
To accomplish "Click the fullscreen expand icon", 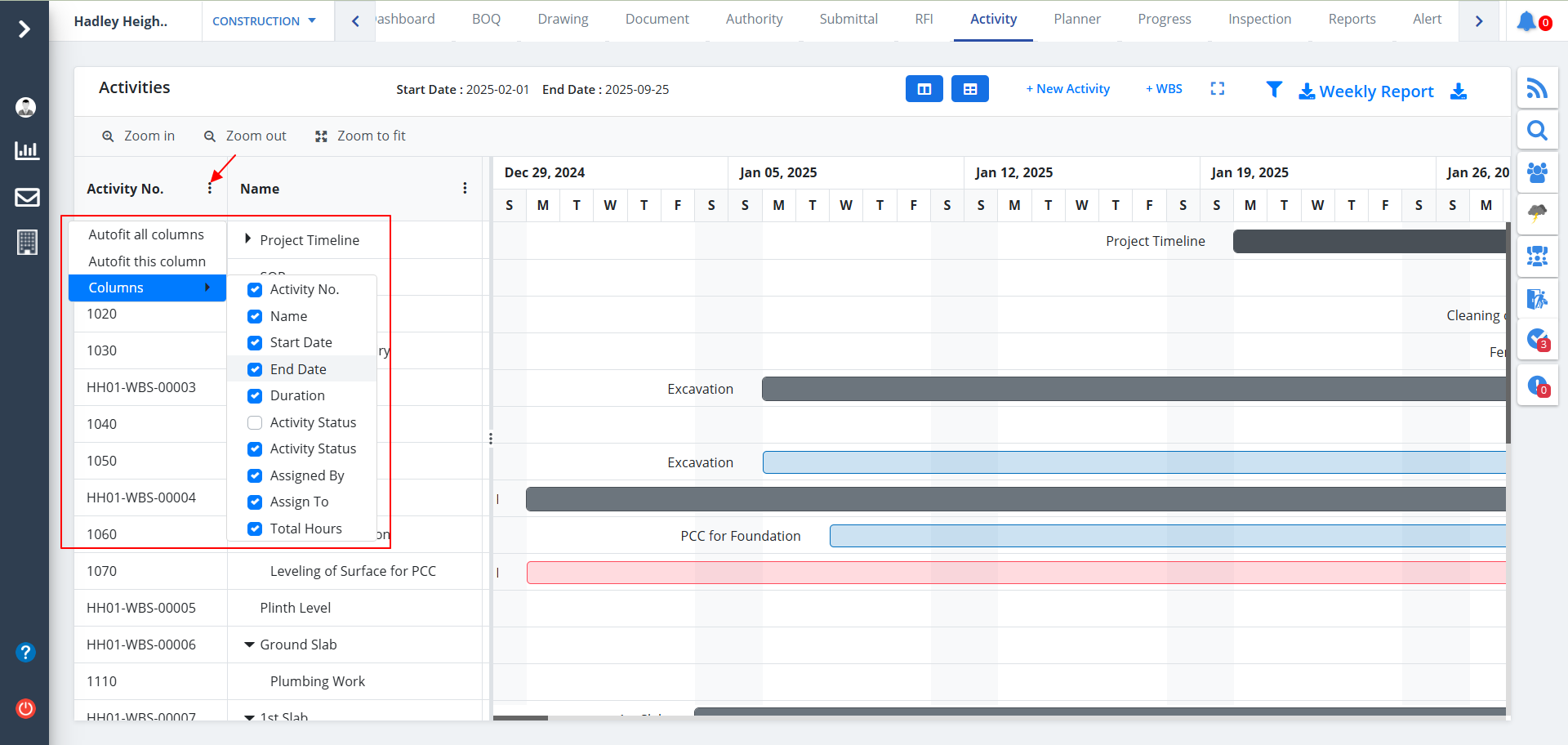I will [x=1217, y=89].
